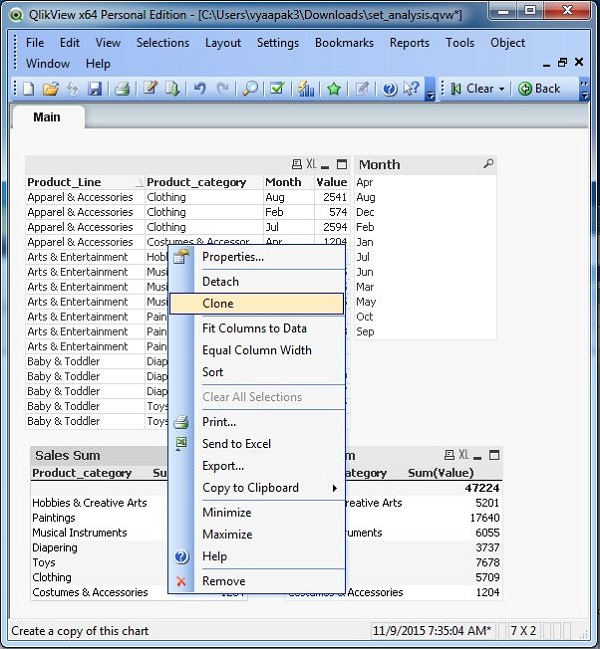Viewport: 600px width, 649px height.
Task: Open the Clear button dropdown arrow
Action: (x=502, y=89)
